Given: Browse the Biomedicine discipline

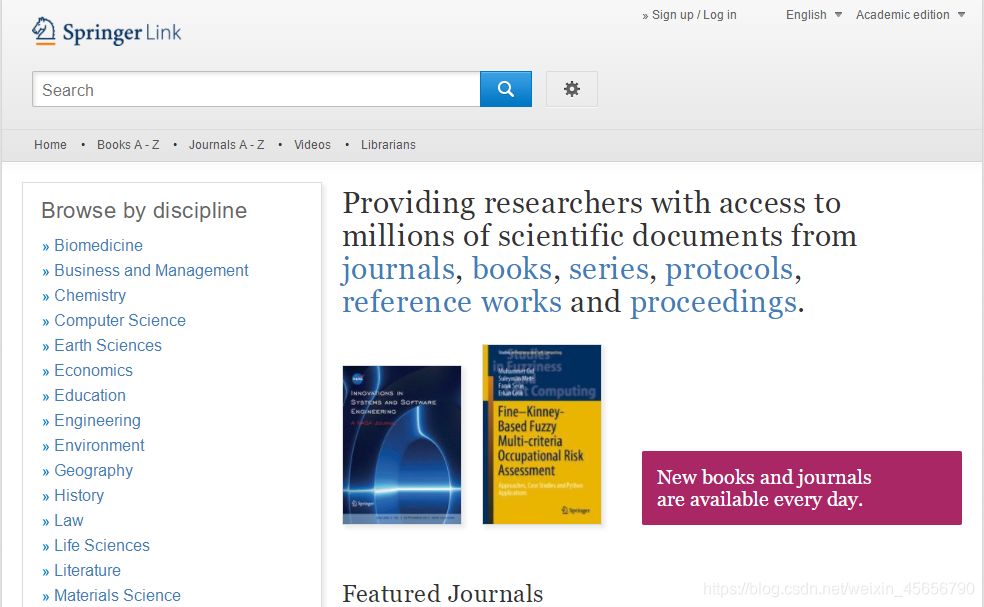Looking at the screenshot, I should click(99, 245).
